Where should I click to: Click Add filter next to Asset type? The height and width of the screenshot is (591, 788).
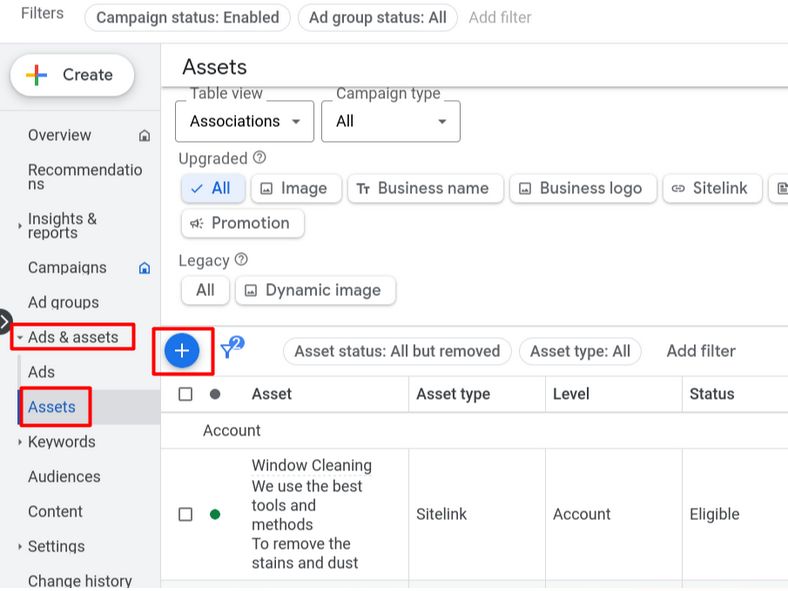coord(700,351)
